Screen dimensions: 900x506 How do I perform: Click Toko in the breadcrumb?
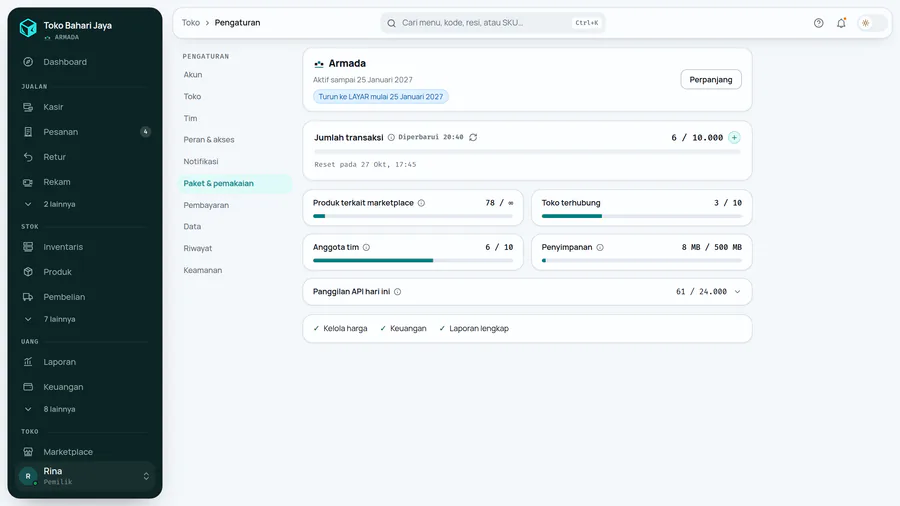click(x=191, y=22)
